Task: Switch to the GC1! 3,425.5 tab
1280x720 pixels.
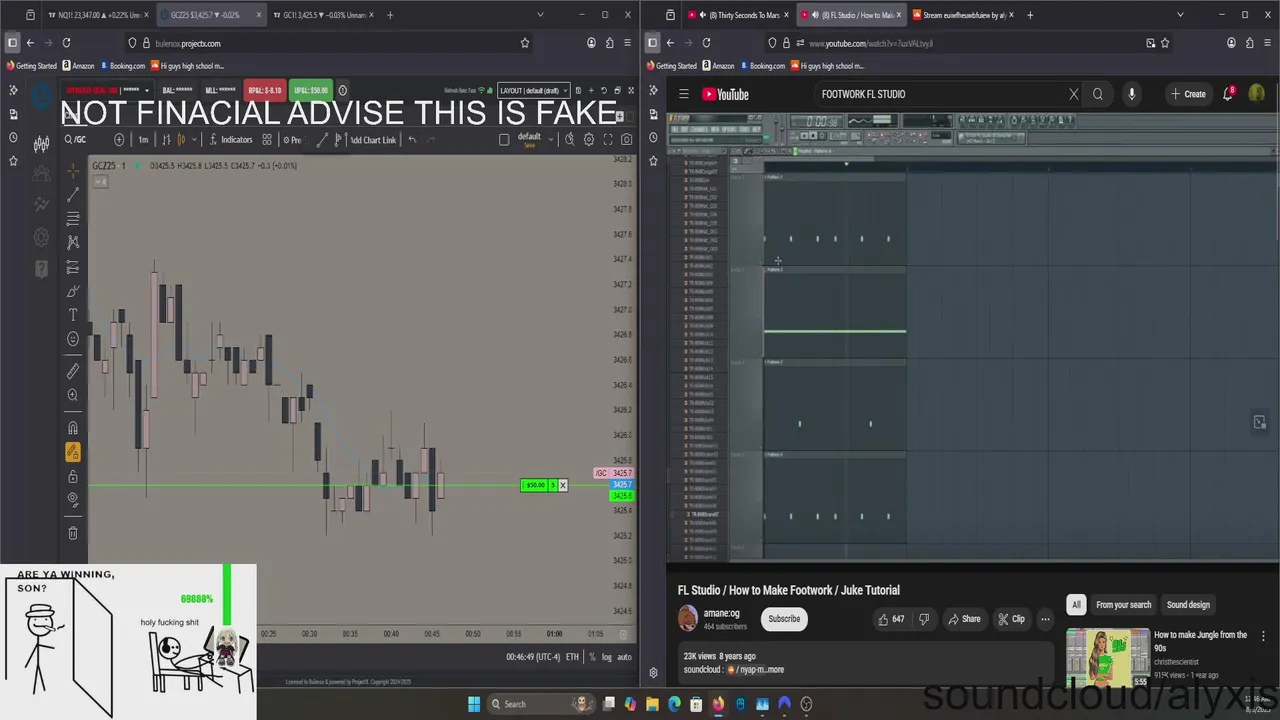Action: [x=324, y=15]
